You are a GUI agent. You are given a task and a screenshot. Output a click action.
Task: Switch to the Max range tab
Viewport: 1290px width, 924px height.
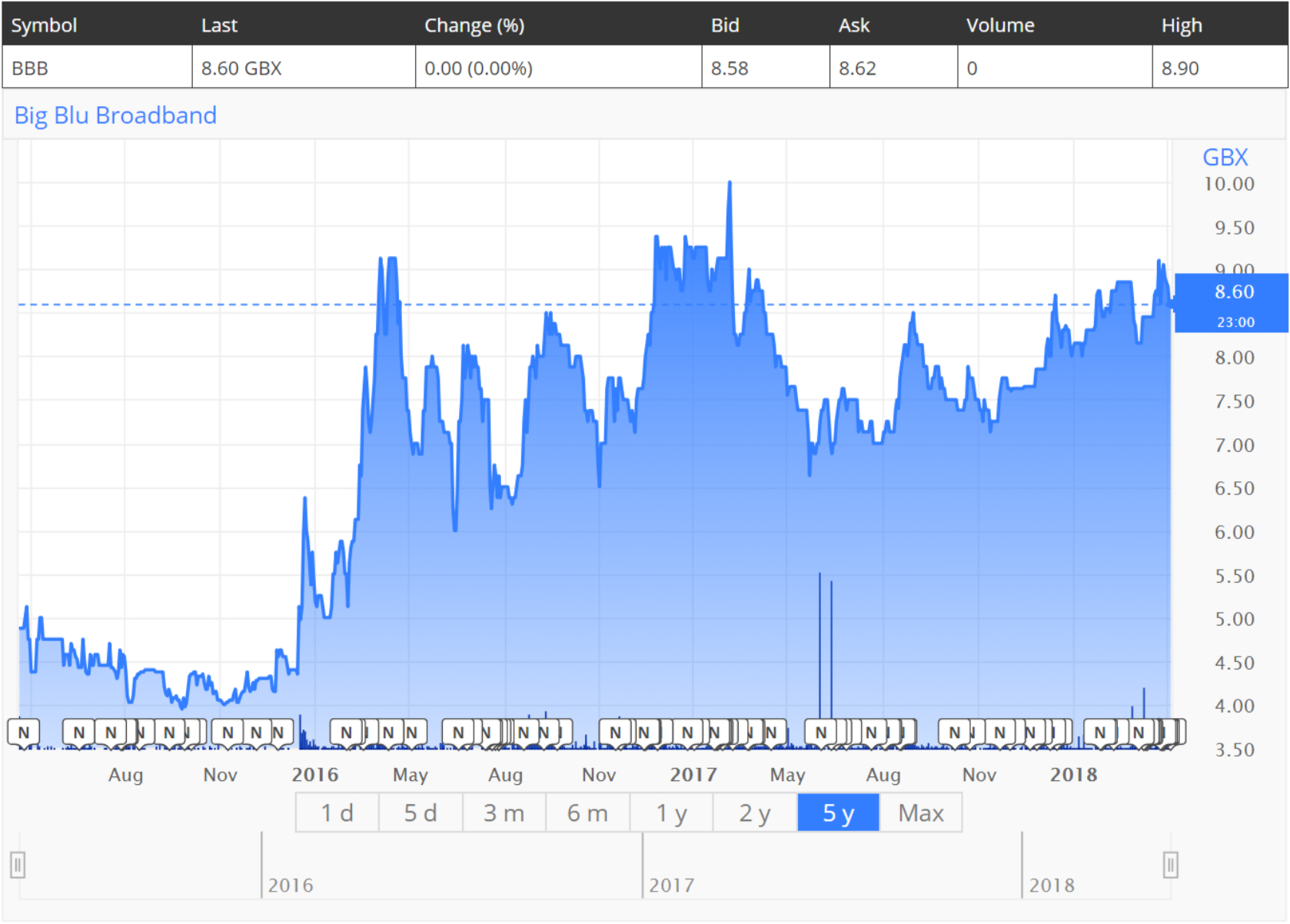click(921, 813)
